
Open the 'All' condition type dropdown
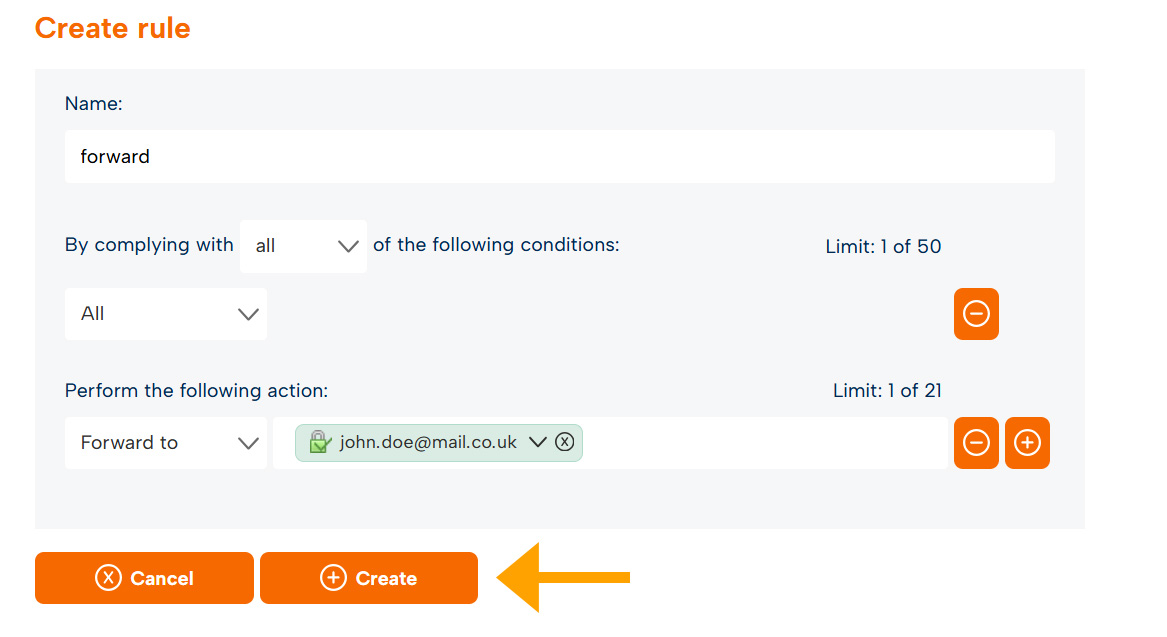pyautogui.click(x=166, y=314)
